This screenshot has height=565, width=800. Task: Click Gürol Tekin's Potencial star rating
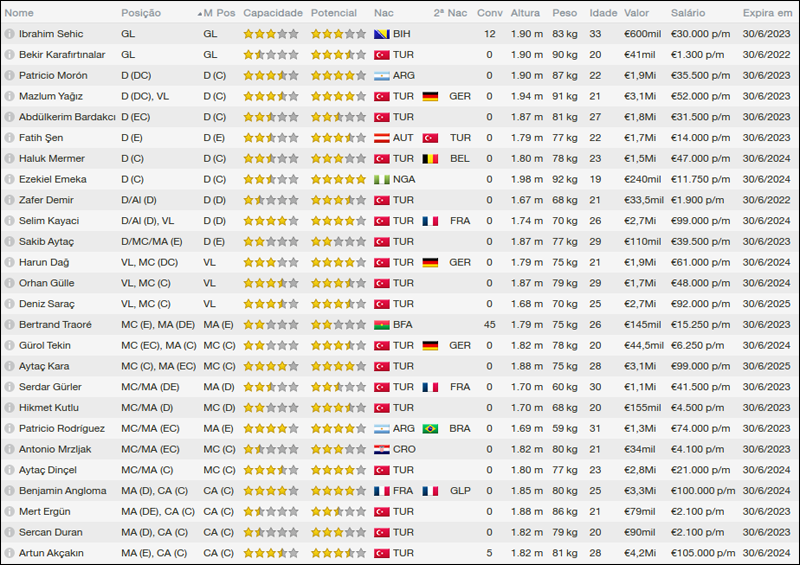tap(338, 346)
